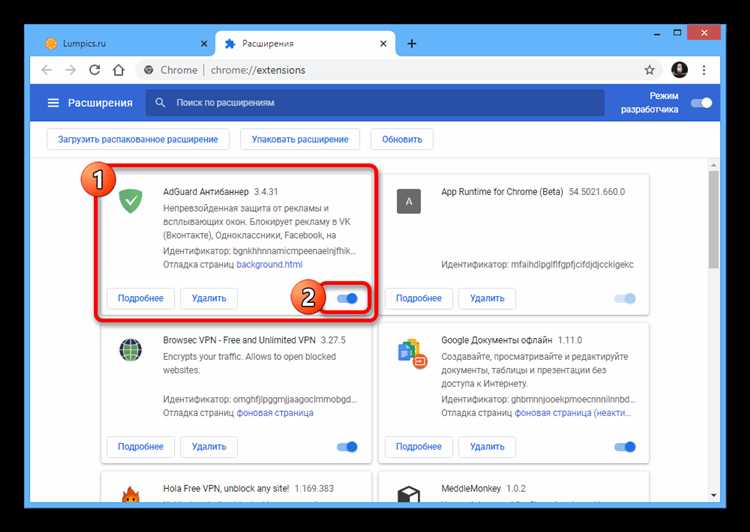Click Упаковать расширение button
This screenshot has height=532, width=750.
click(x=300, y=139)
